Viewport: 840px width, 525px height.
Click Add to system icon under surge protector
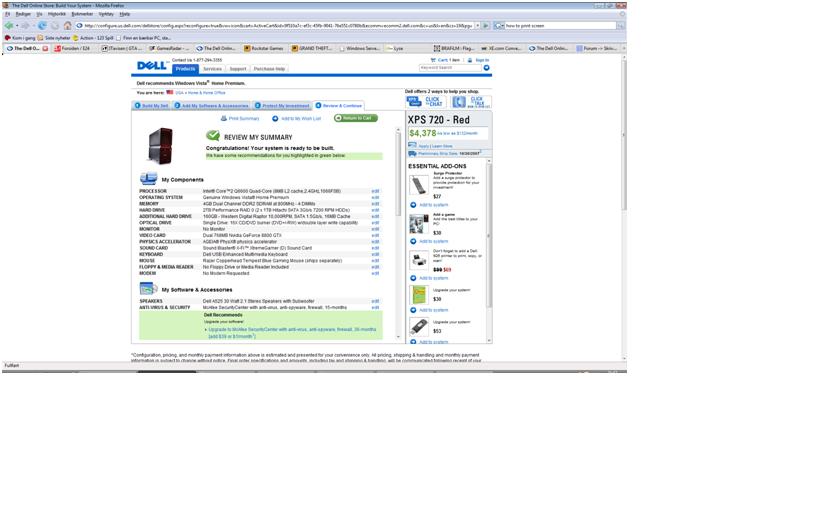coord(413,205)
